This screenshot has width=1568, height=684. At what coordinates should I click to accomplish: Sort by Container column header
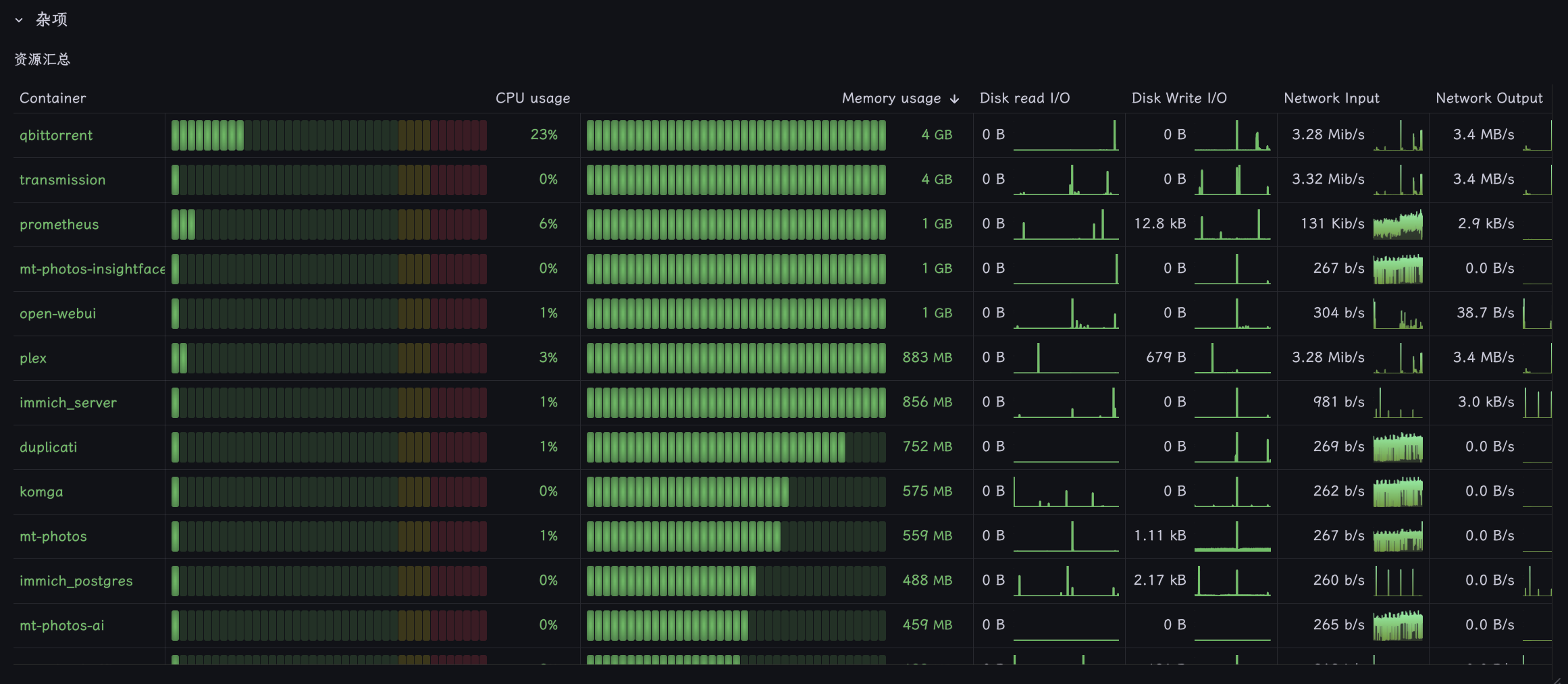tap(53, 98)
